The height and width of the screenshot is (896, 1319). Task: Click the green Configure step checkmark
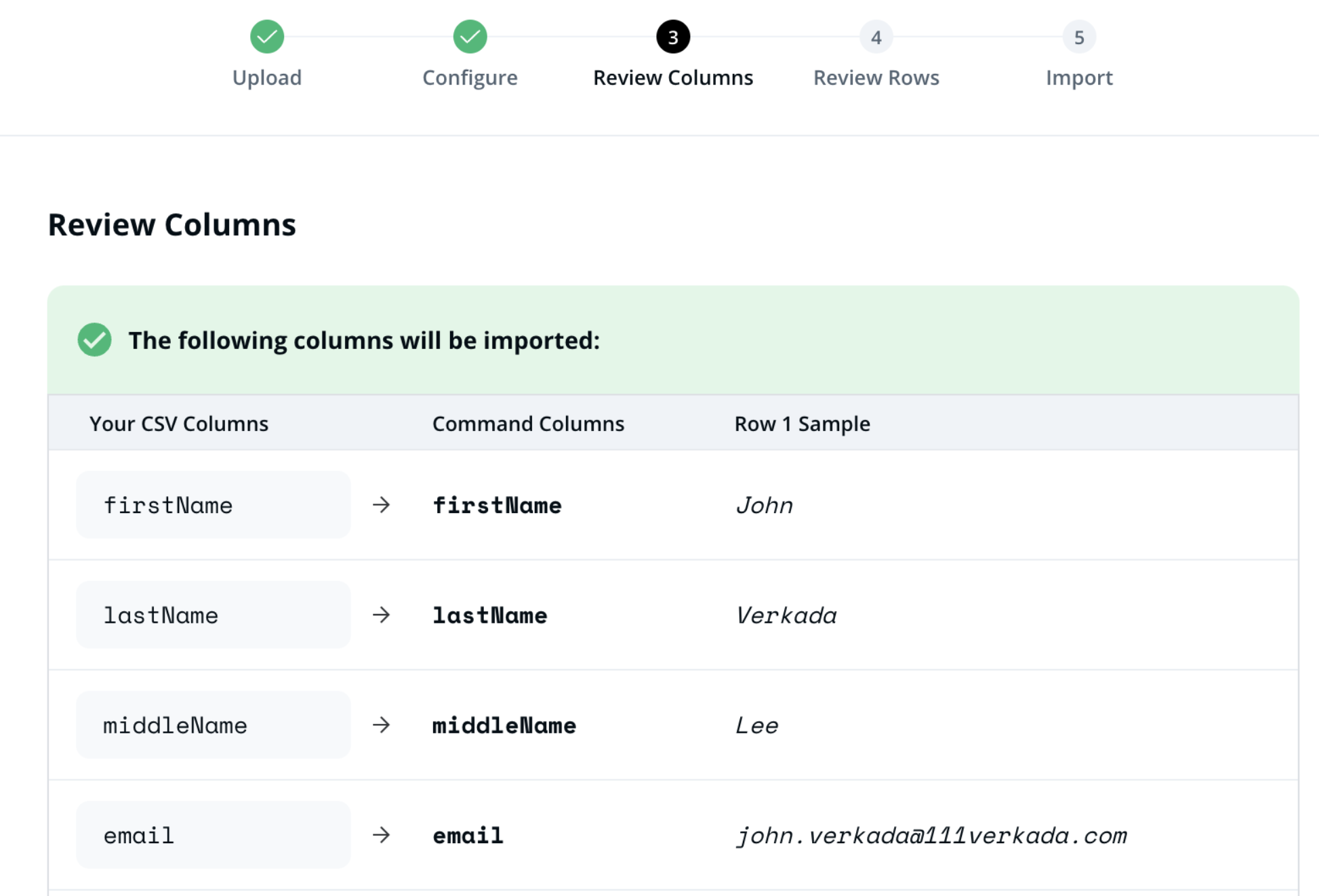470,37
